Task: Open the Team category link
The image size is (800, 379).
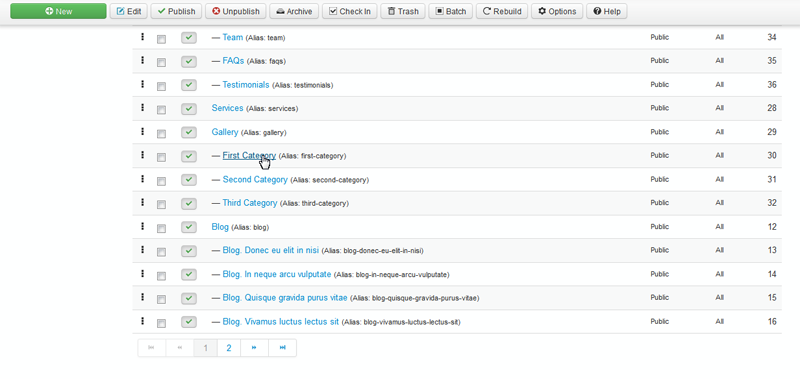Action: click(x=233, y=37)
